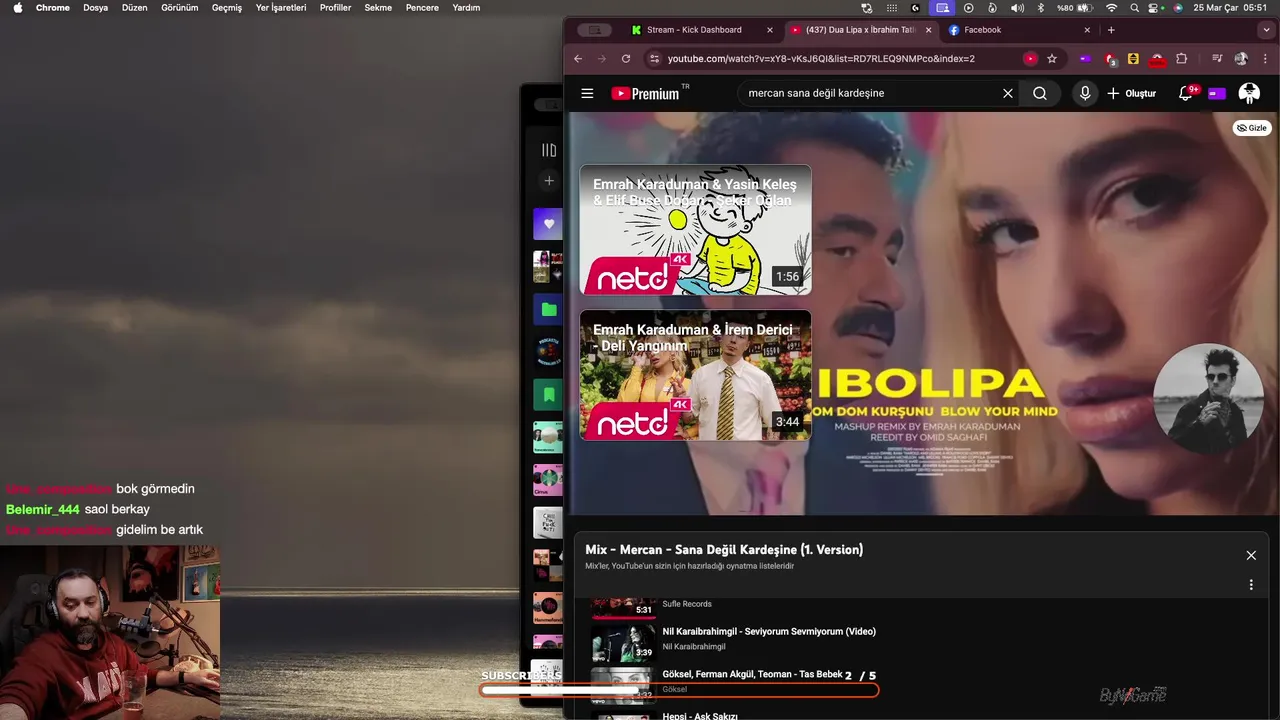
Task: Click the circular channel avatar end card
Action: 1208,398
